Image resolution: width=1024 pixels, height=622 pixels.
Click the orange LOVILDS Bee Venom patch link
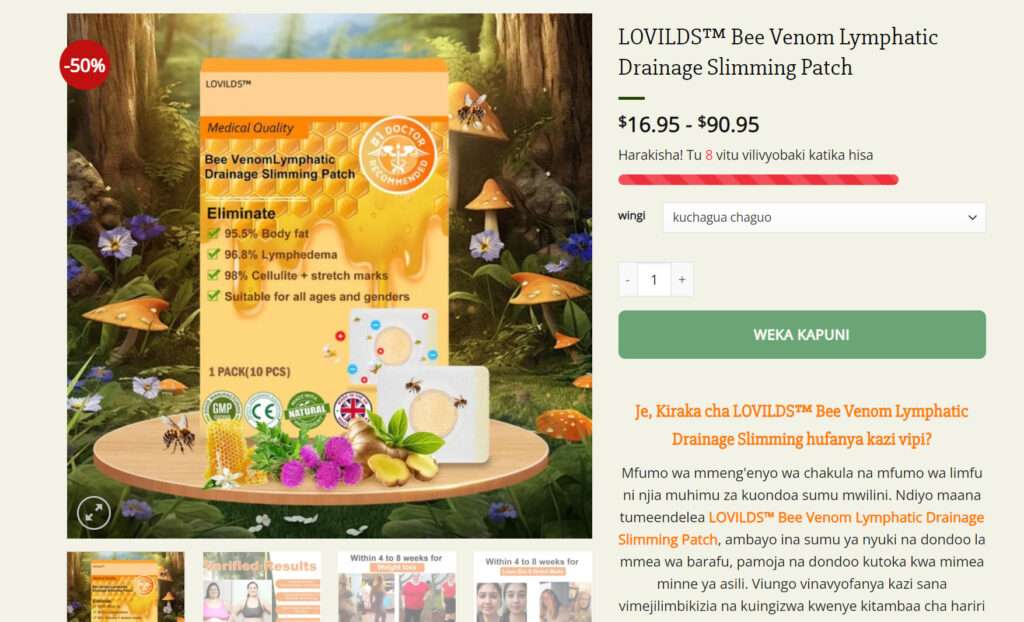click(x=801, y=528)
